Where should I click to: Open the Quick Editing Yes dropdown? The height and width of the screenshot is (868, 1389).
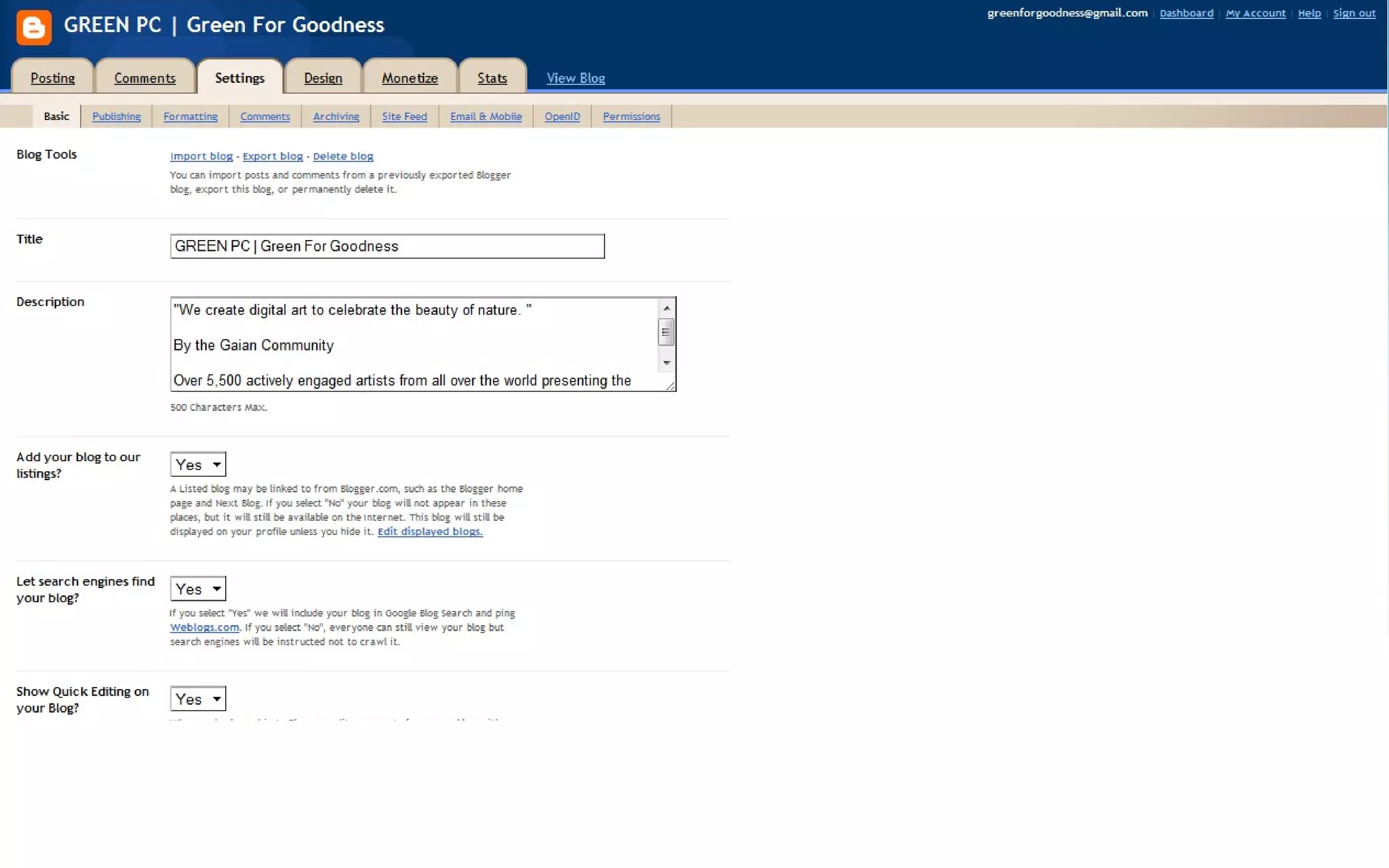(x=198, y=698)
